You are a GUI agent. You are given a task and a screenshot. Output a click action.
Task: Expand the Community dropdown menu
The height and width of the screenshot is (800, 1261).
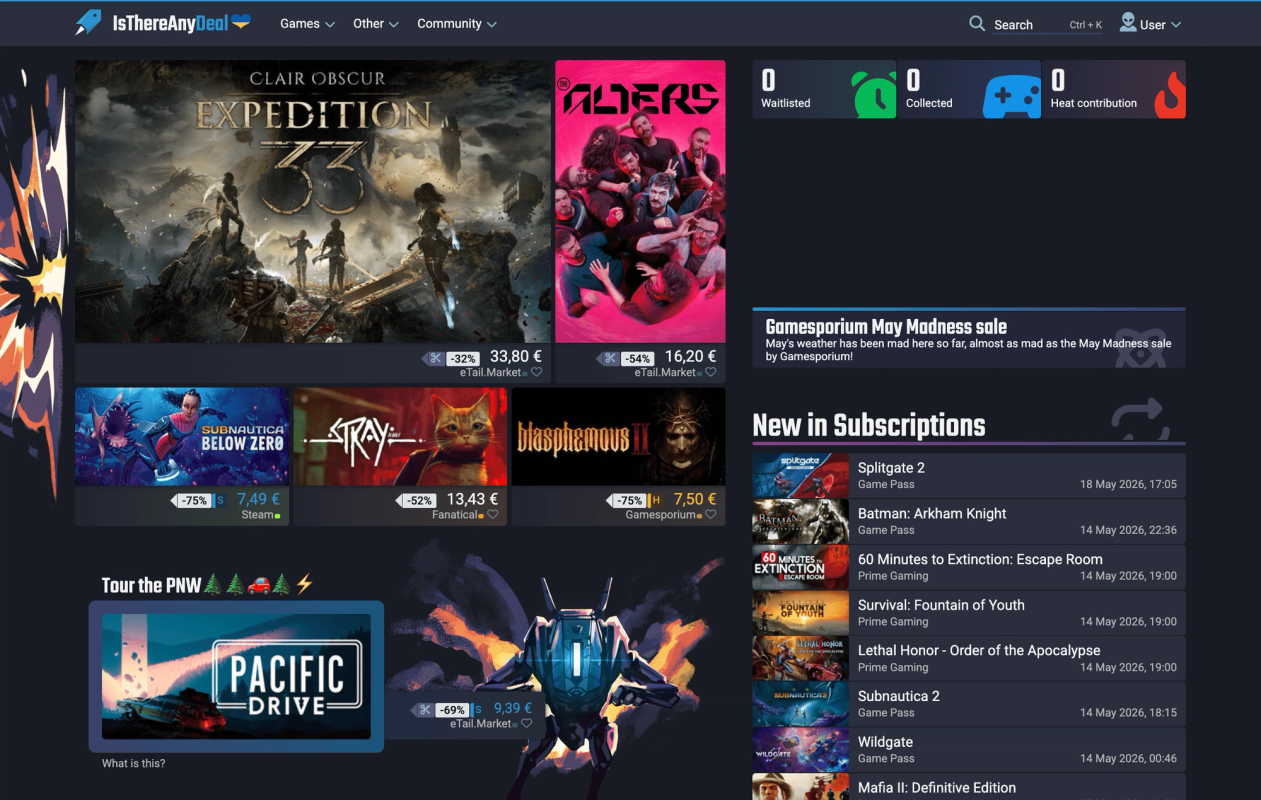click(x=457, y=24)
